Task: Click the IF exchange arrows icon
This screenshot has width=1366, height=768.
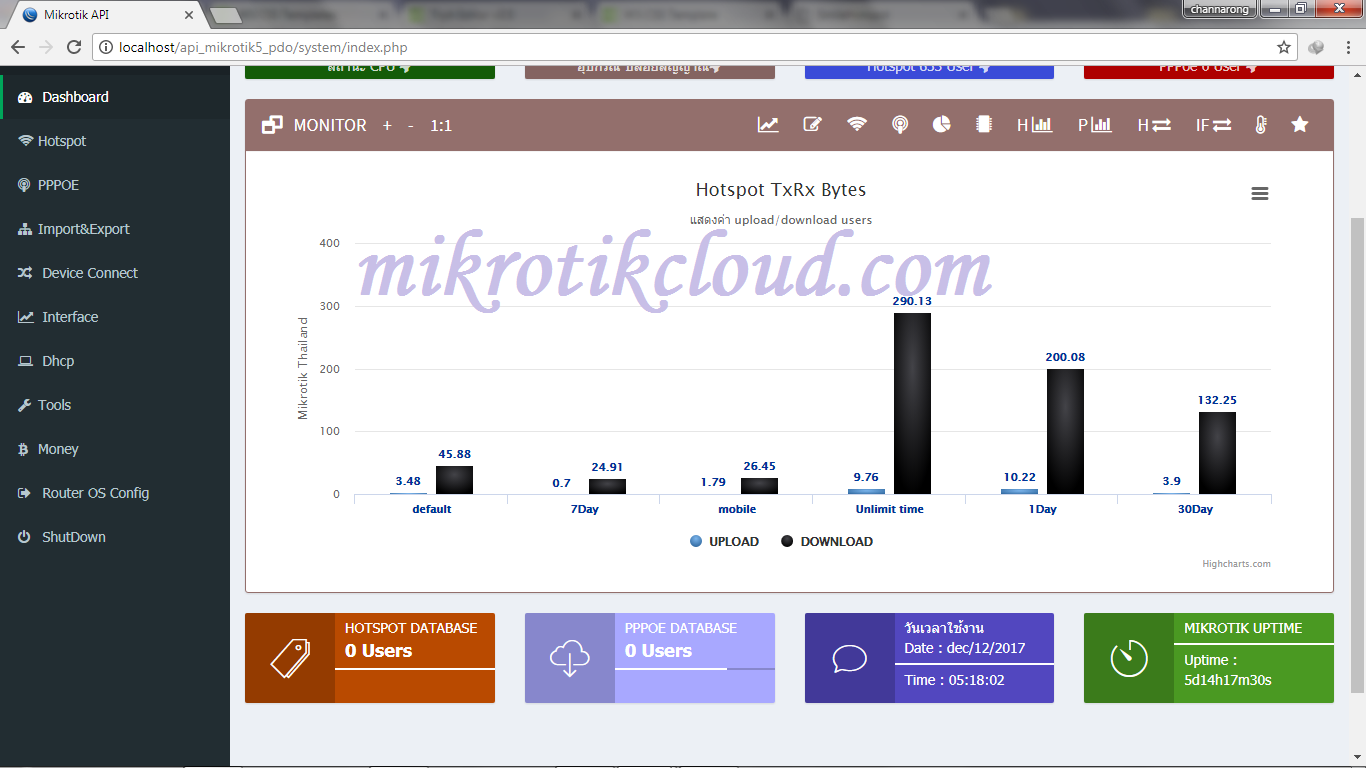Action: click(x=1213, y=125)
